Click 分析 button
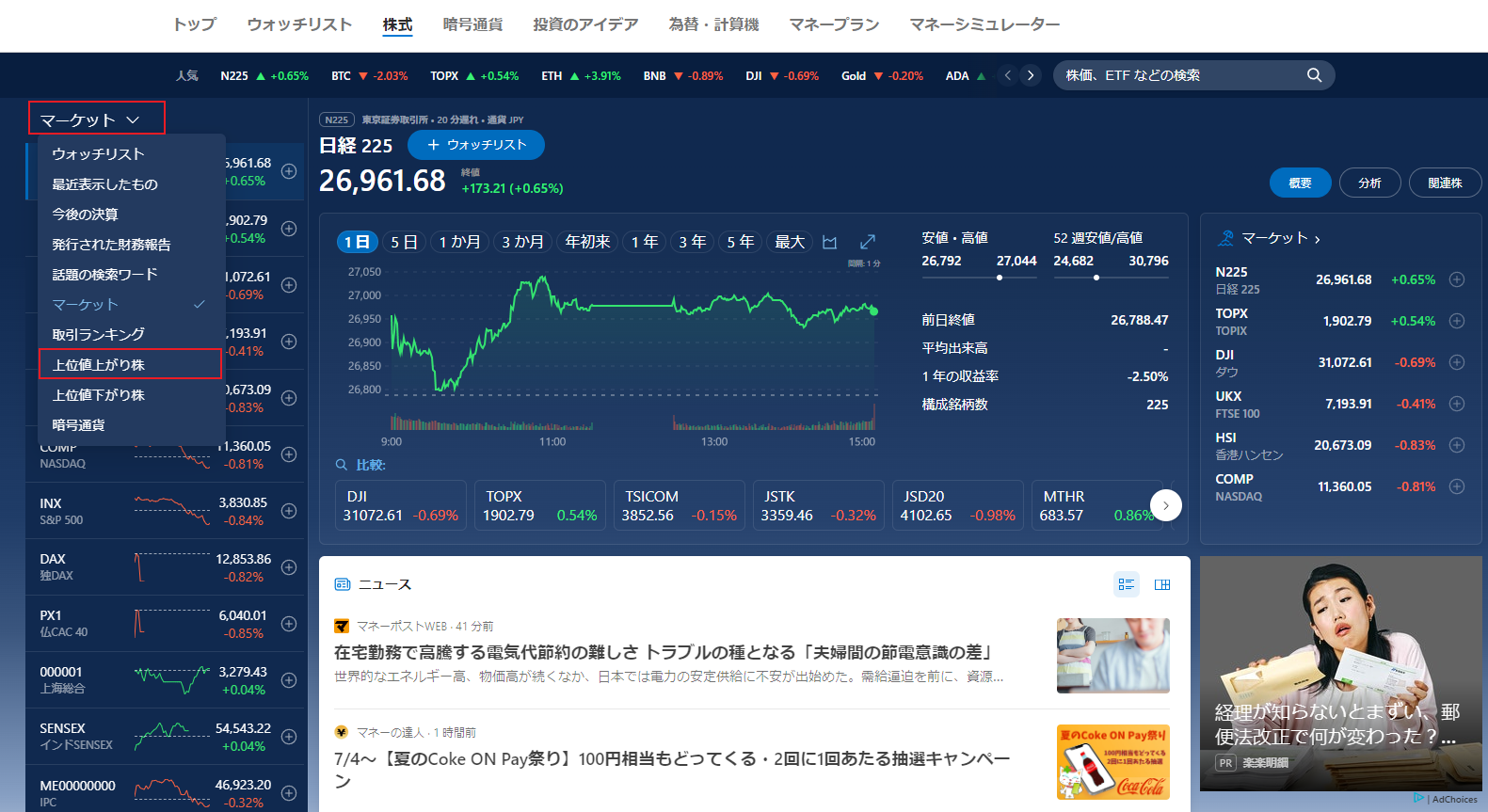 1369,183
